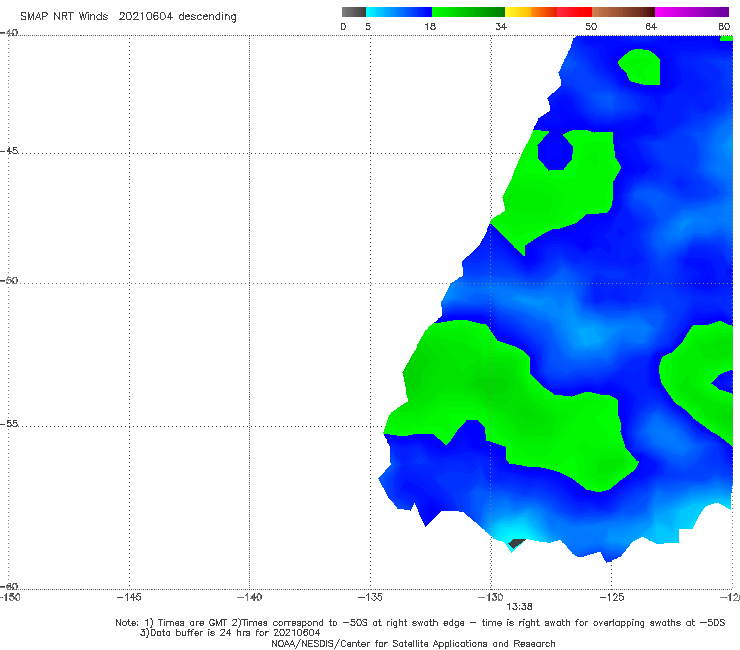Click the note line 'Times are GMT'
The image size is (740, 650).
tap(420, 623)
